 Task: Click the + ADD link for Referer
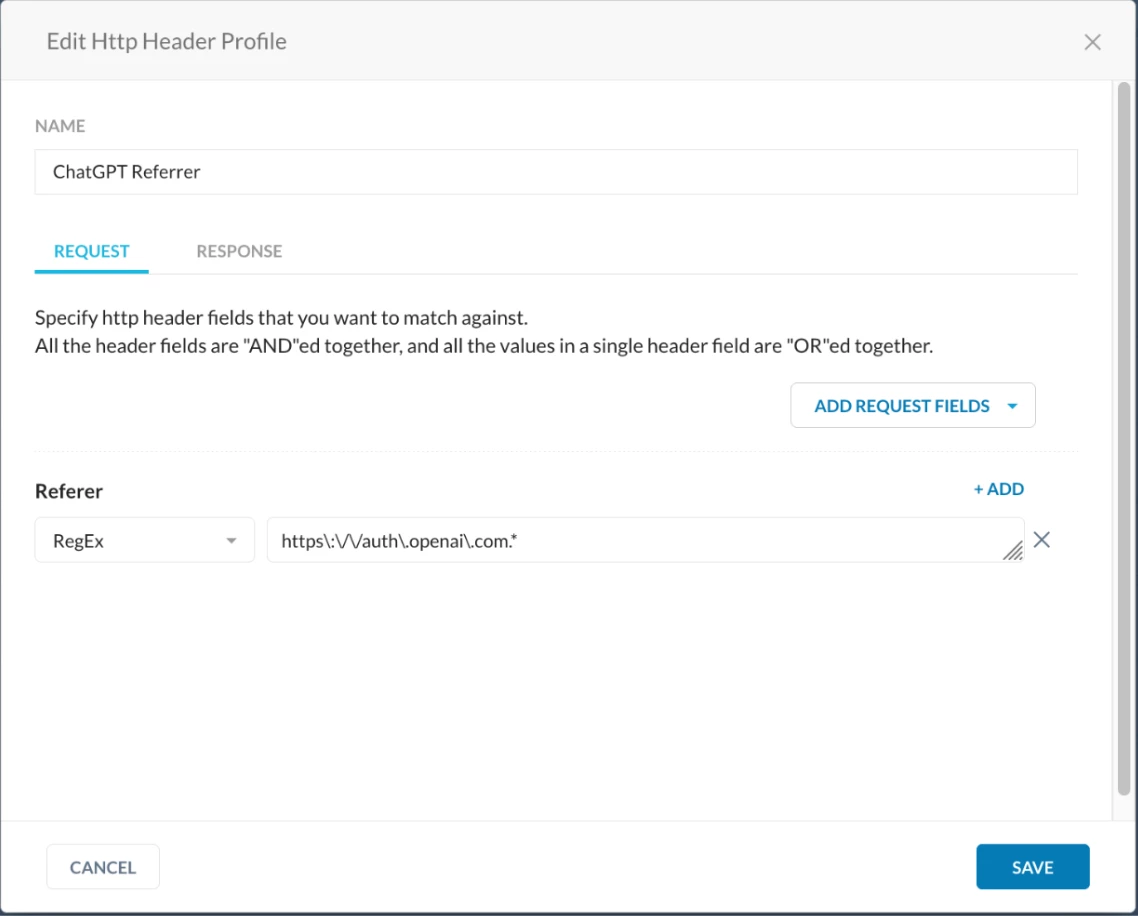pos(998,489)
